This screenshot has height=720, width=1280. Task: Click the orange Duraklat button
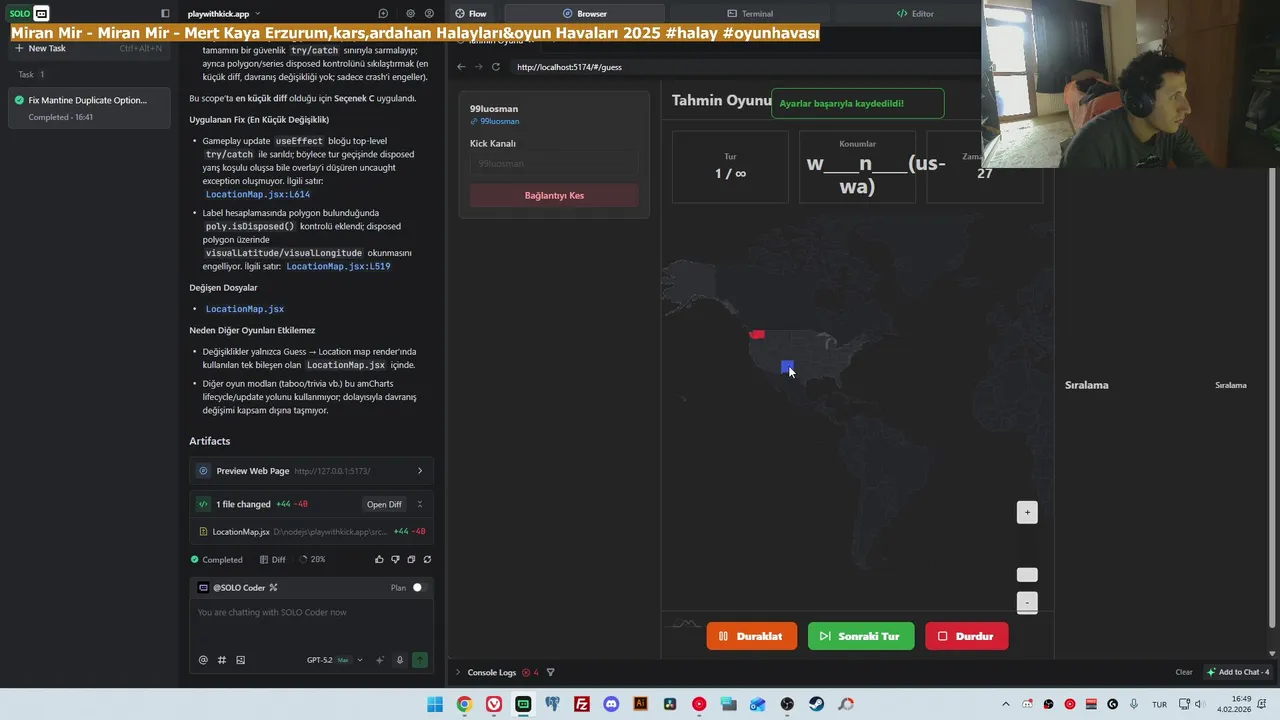click(752, 636)
